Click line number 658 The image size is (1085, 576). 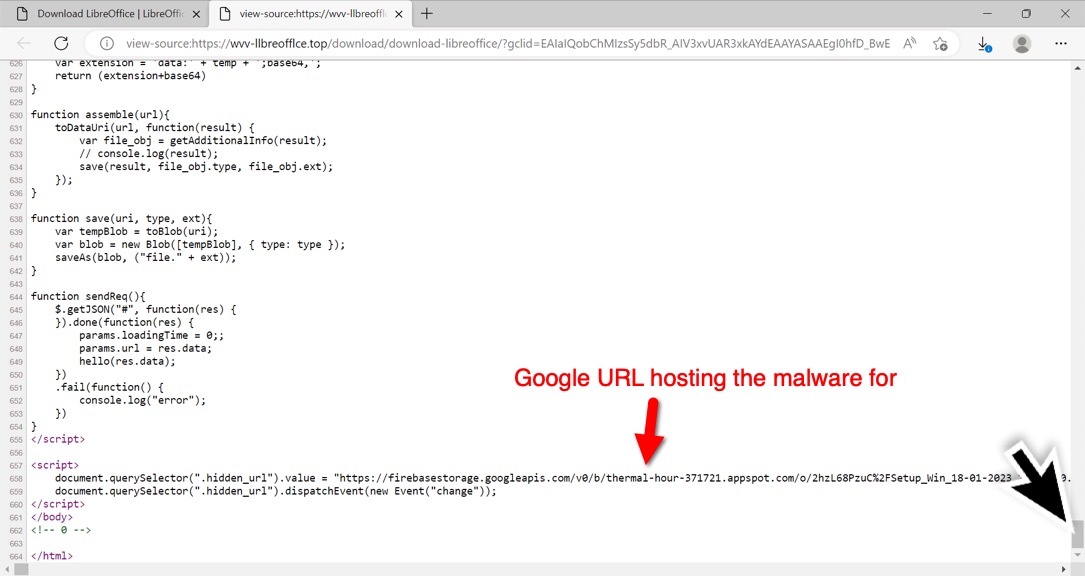(x=16, y=479)
